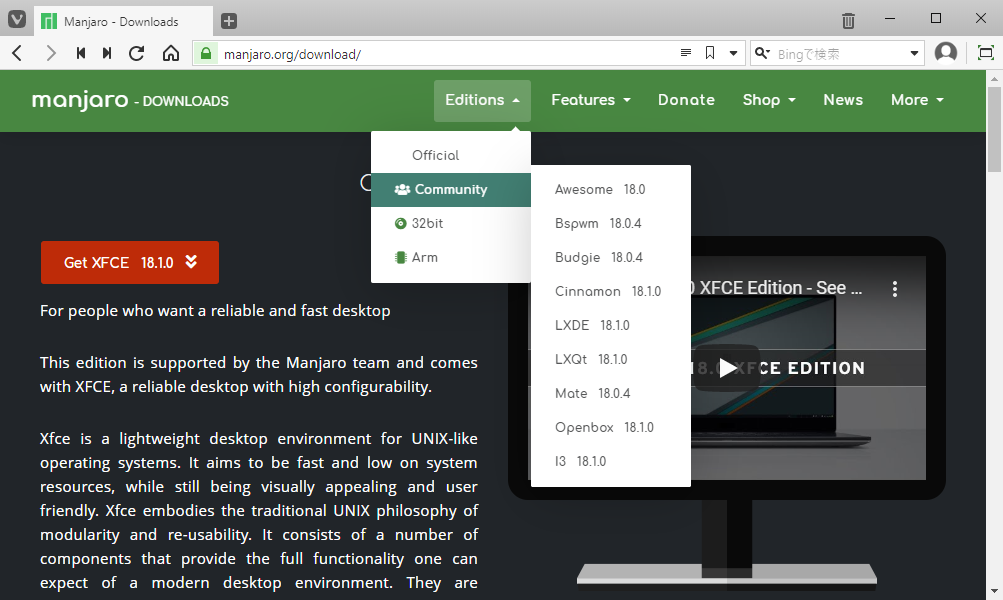
Task: Change search engine via magnifier icon
Action: click(x=762, y=53)
